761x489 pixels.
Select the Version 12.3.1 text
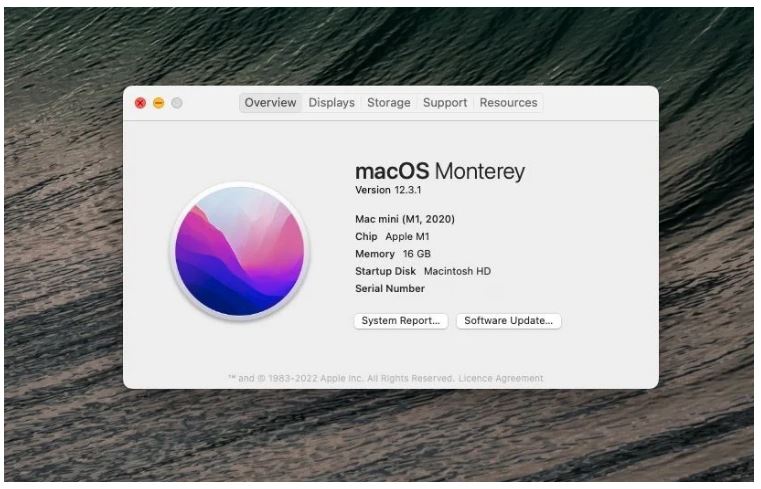pos(388,190)
